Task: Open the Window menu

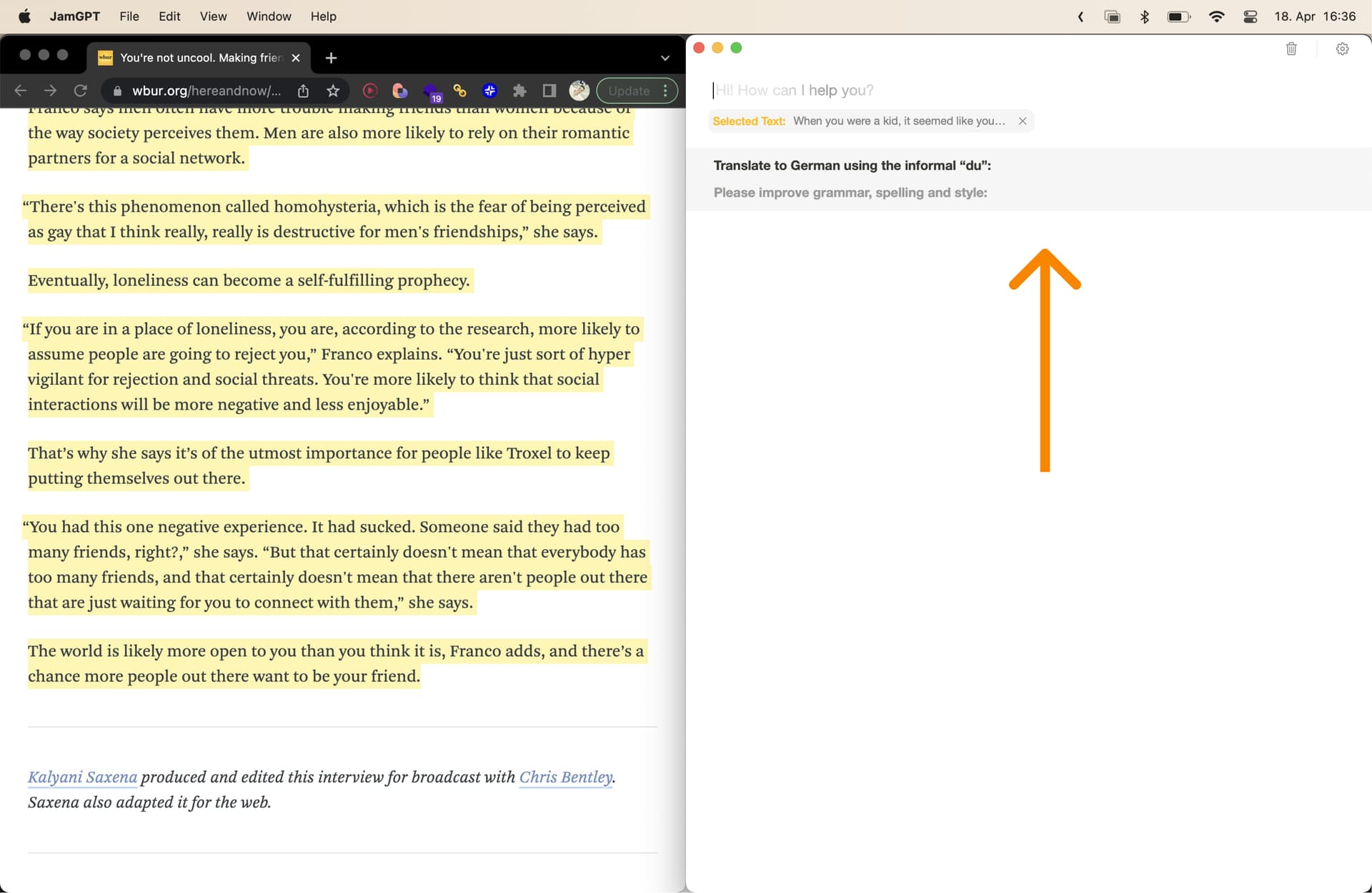Action: [269, 16]
